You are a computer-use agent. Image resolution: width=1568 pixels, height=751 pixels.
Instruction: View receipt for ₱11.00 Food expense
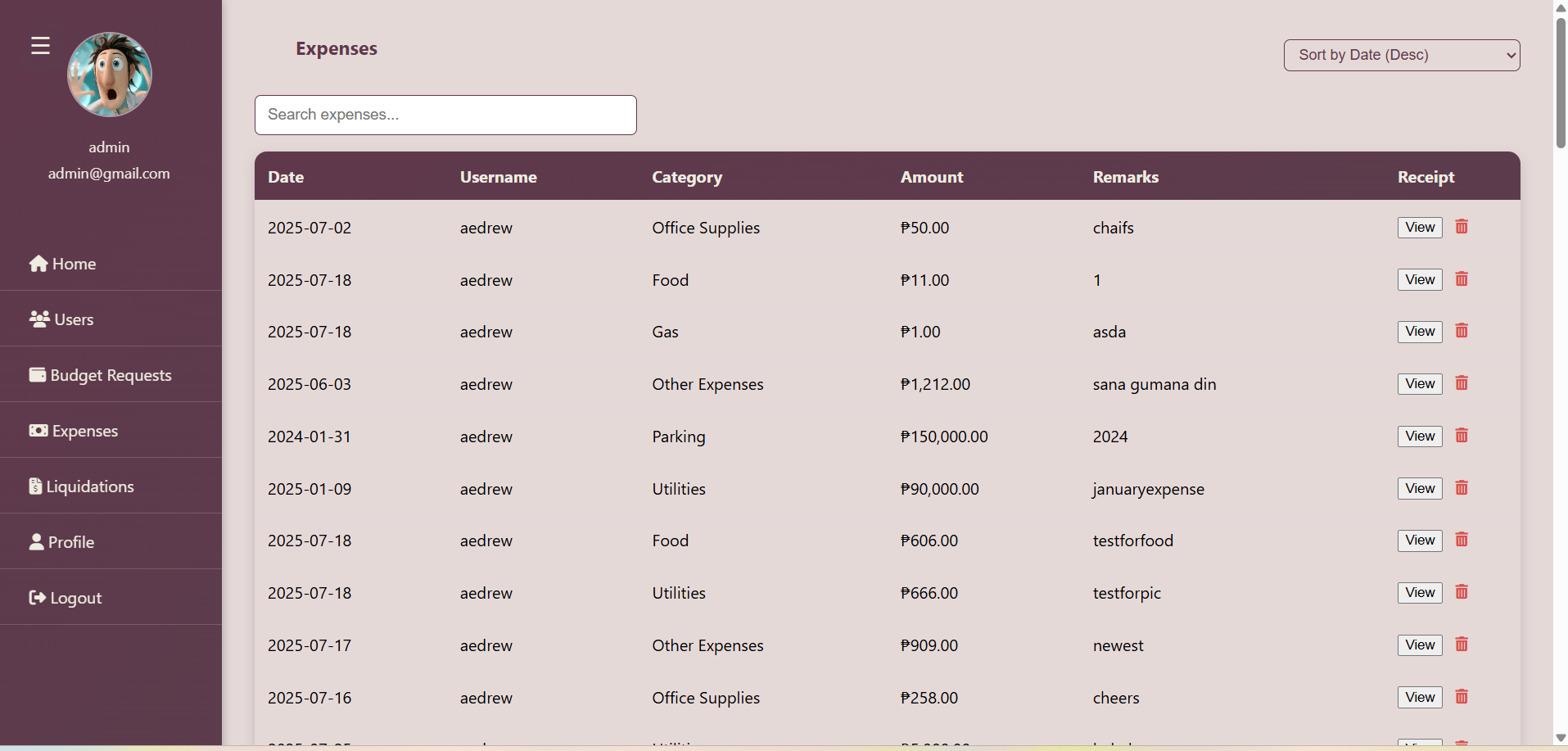click(x=1420, y=280)
